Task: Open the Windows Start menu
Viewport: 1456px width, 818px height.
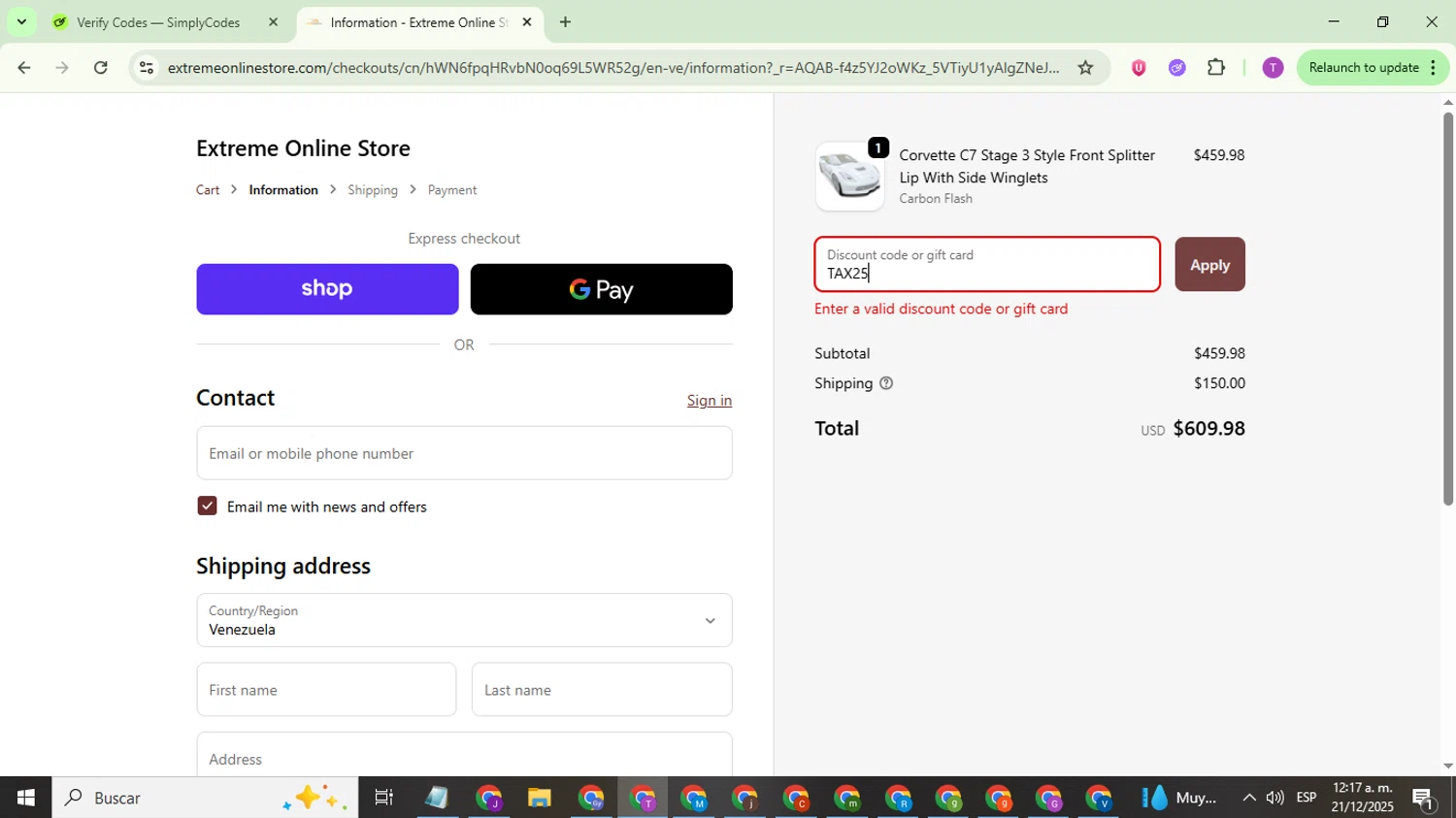Action: 26,798
